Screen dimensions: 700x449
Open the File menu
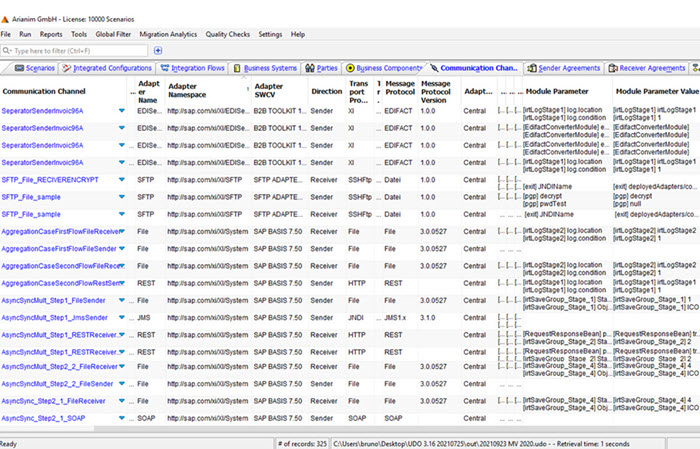coord(6,34)
